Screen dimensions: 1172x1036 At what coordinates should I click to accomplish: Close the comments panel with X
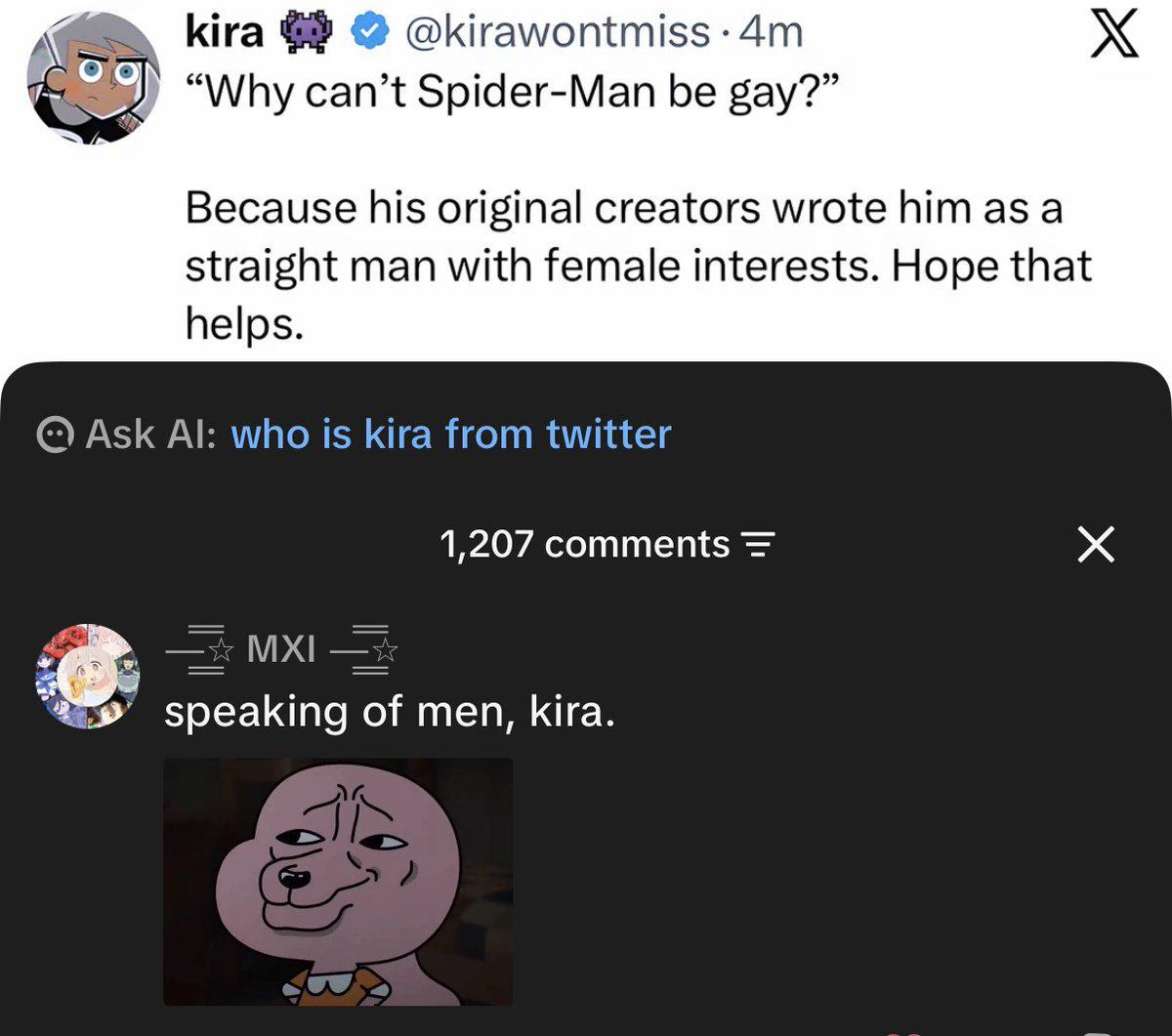tap(1096, 544)
